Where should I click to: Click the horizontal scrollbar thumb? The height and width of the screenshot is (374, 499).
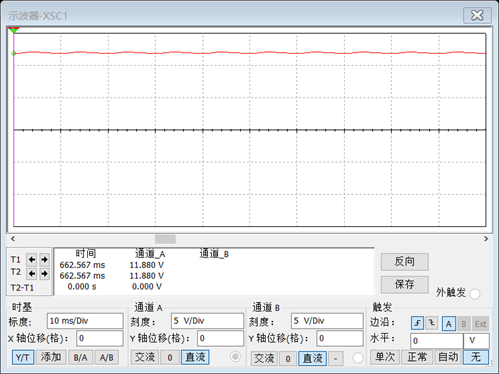coord(165,239)
